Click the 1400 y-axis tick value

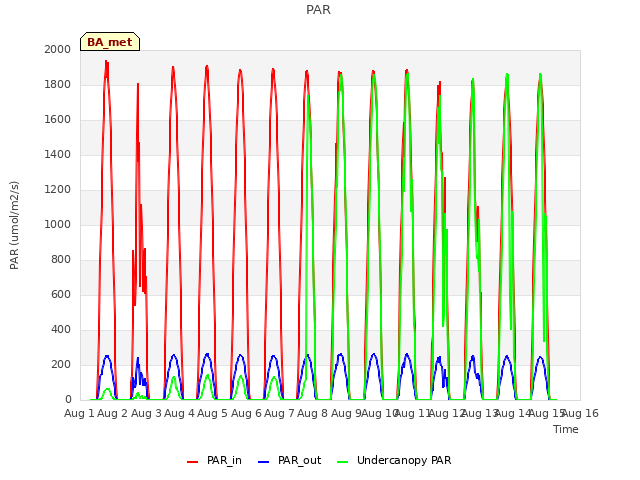[x=58, y=154]
